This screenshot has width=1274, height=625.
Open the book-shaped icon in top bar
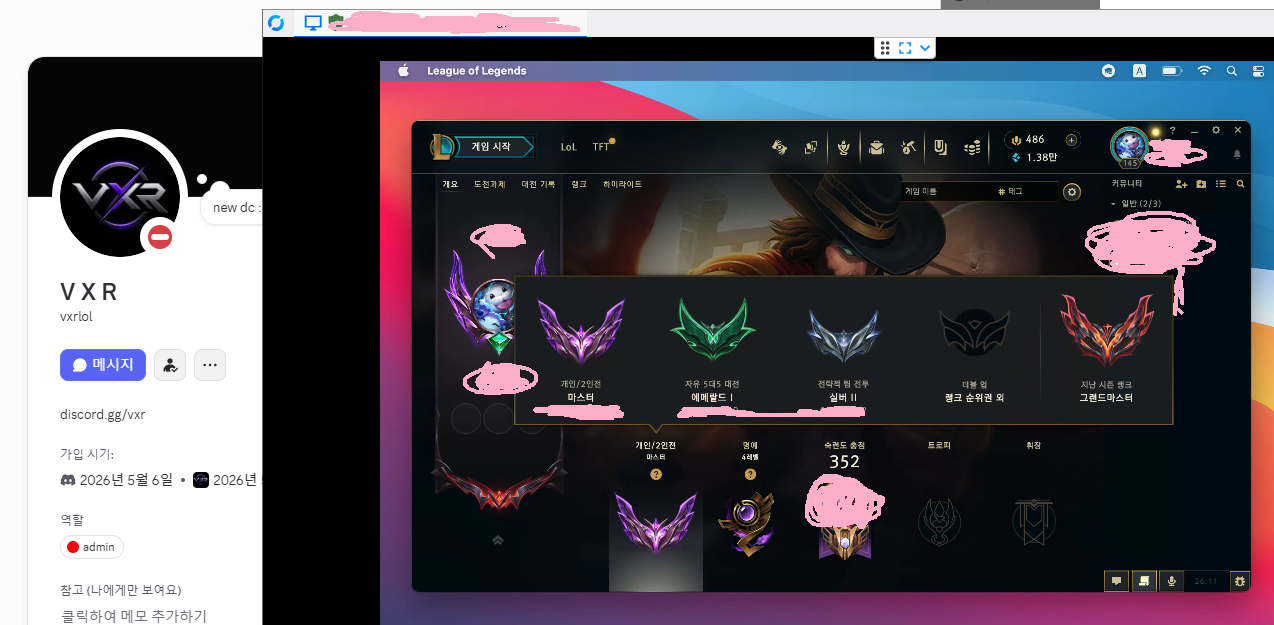[x=940, y=147]
